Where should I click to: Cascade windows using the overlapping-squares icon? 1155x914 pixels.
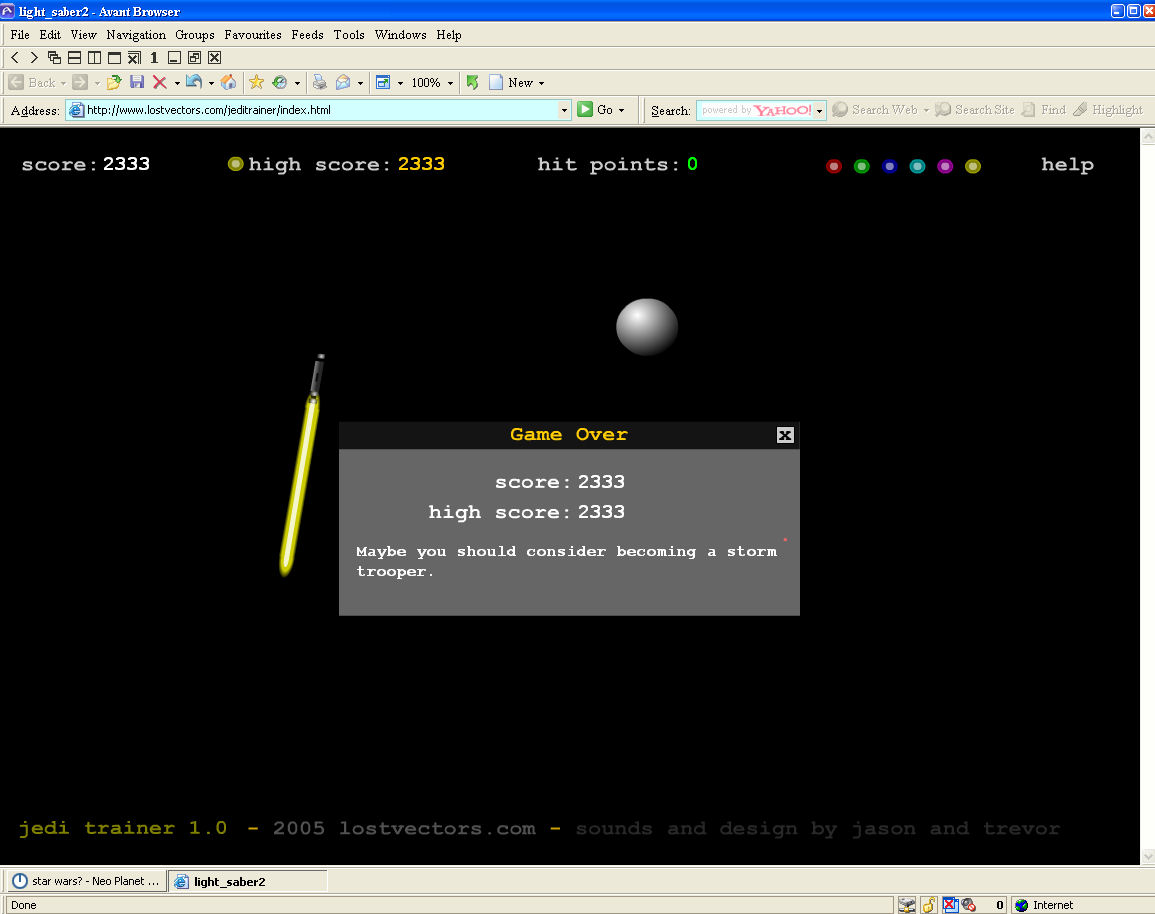(x=55, y=57)
